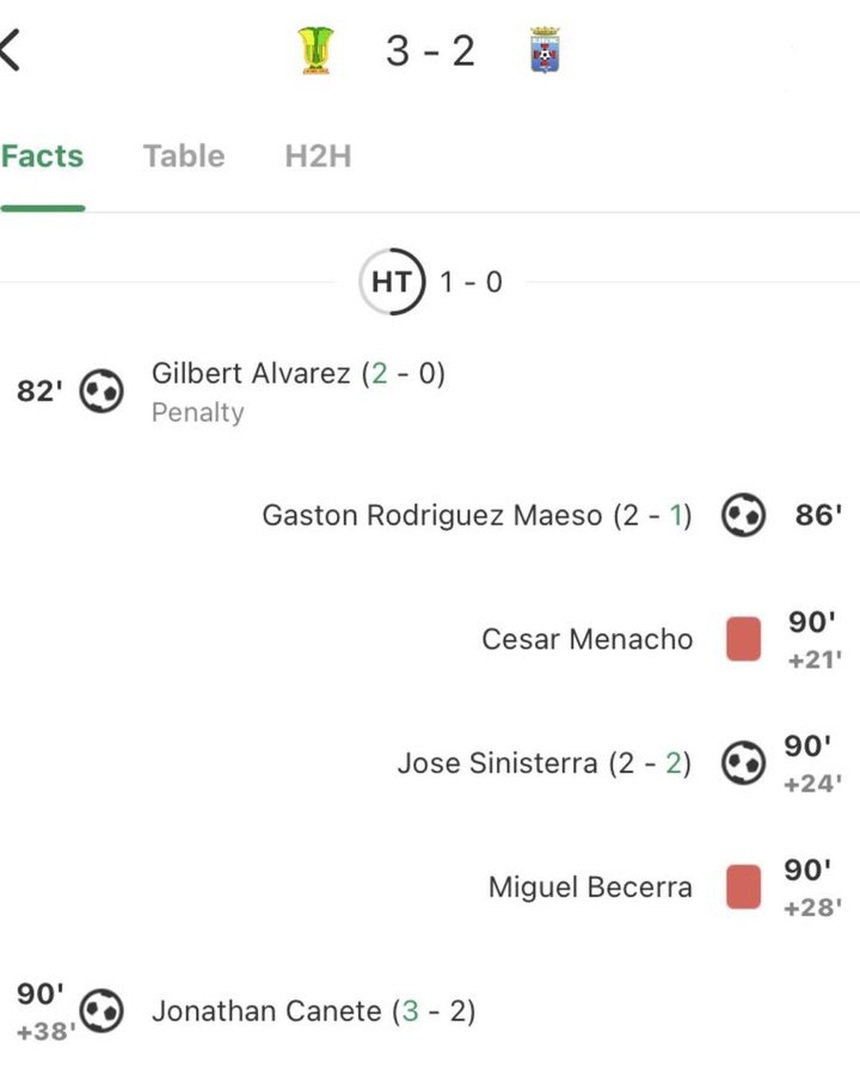Open Gilbert Alvarez player details
This screenshot has width=860, height=1075.
[x=250, y=374]
